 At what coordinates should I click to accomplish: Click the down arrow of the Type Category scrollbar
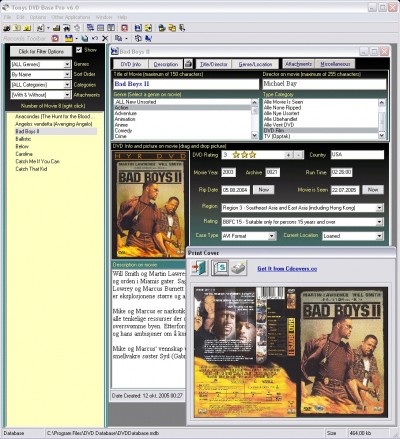click(x=381, y=136)
